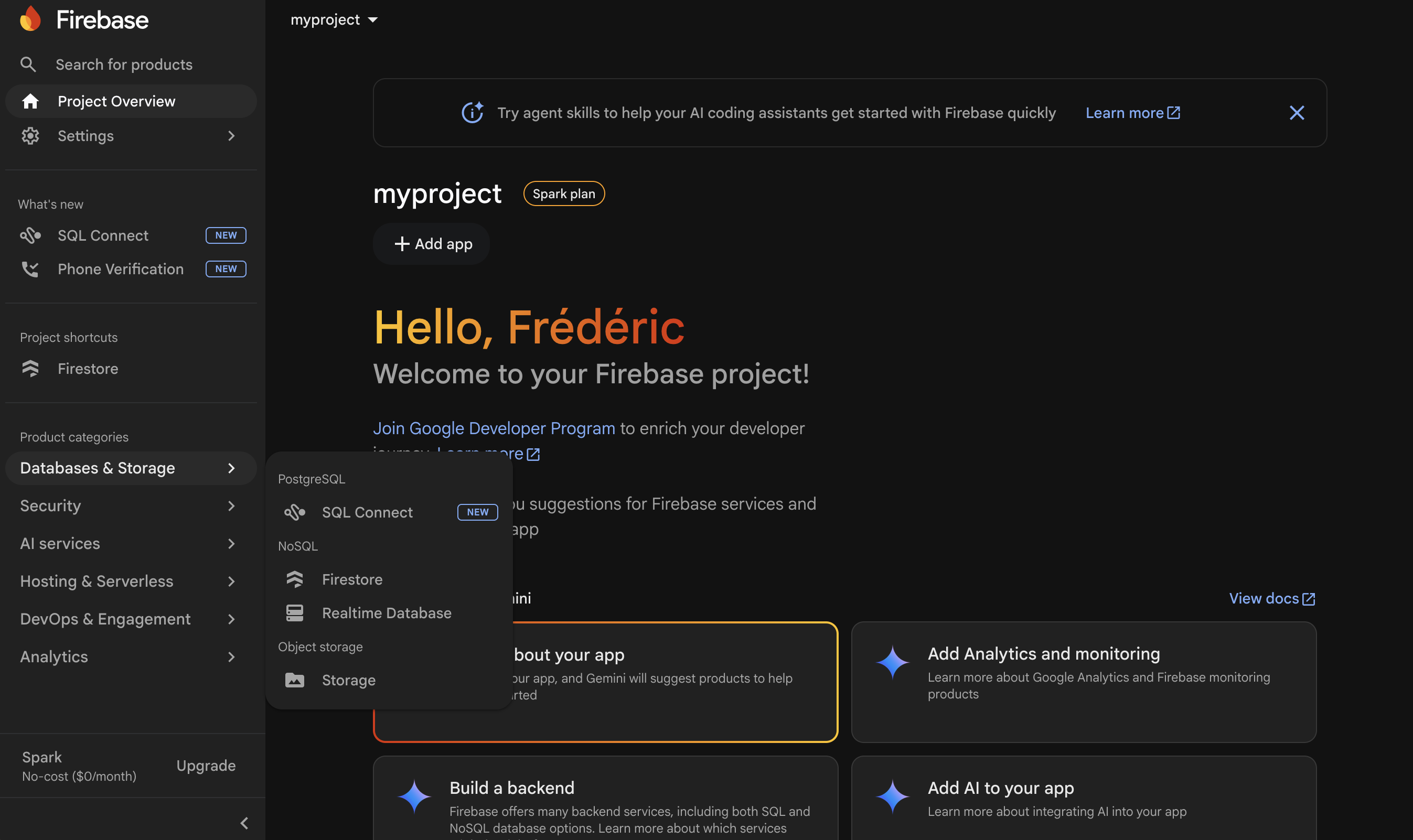Expand Hosting & Serverless category
This screenshot has width=1413, height=840.
[x=131, y=581]
